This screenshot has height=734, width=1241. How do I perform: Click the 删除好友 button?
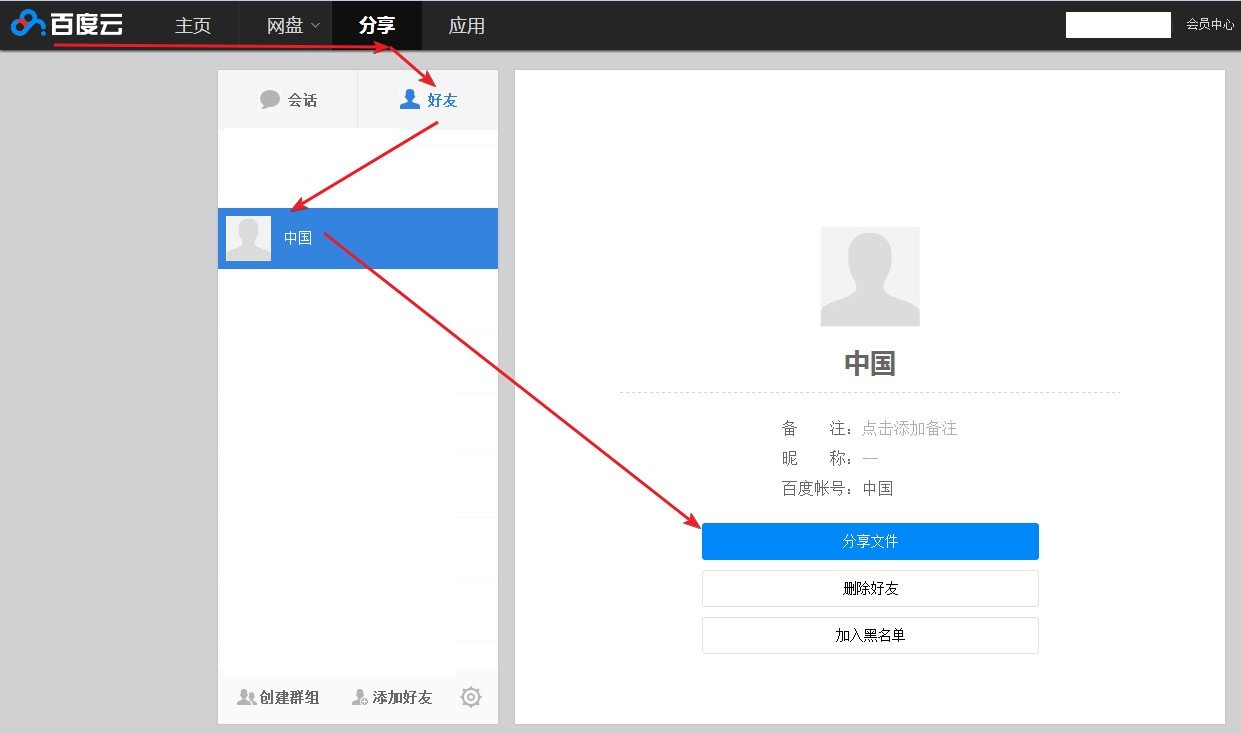coord(869,588)
